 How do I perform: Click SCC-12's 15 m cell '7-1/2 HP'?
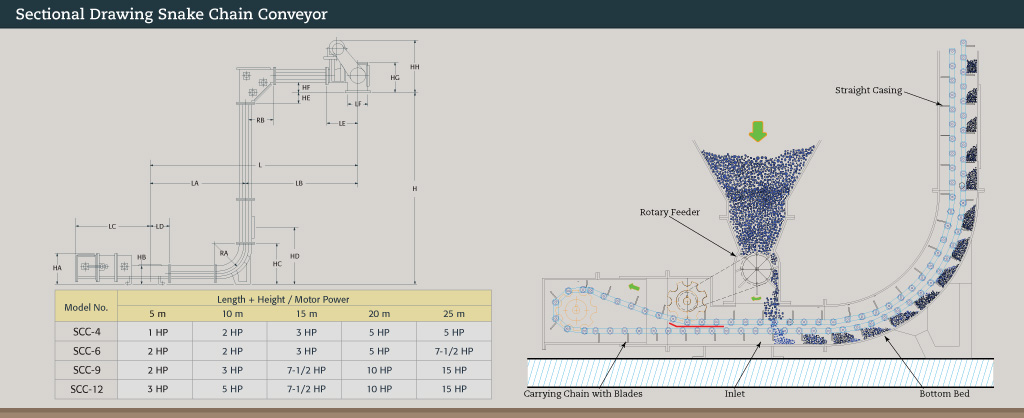304,389
